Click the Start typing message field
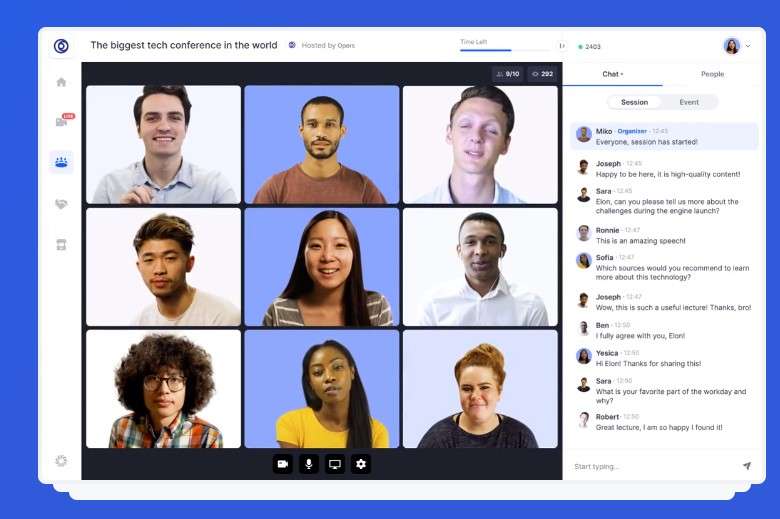The image size is (780, 519). coord(652,466)
